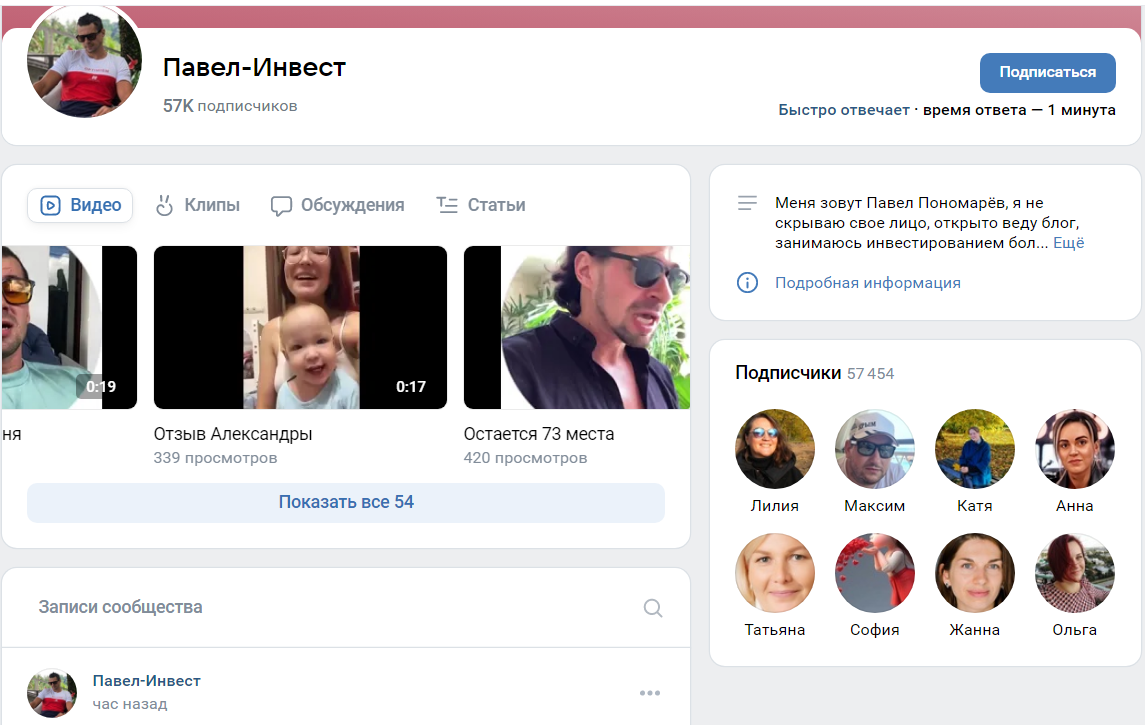Click the Показать все 54 link
Screen dimensions: 1145x725
pos(345,503)
